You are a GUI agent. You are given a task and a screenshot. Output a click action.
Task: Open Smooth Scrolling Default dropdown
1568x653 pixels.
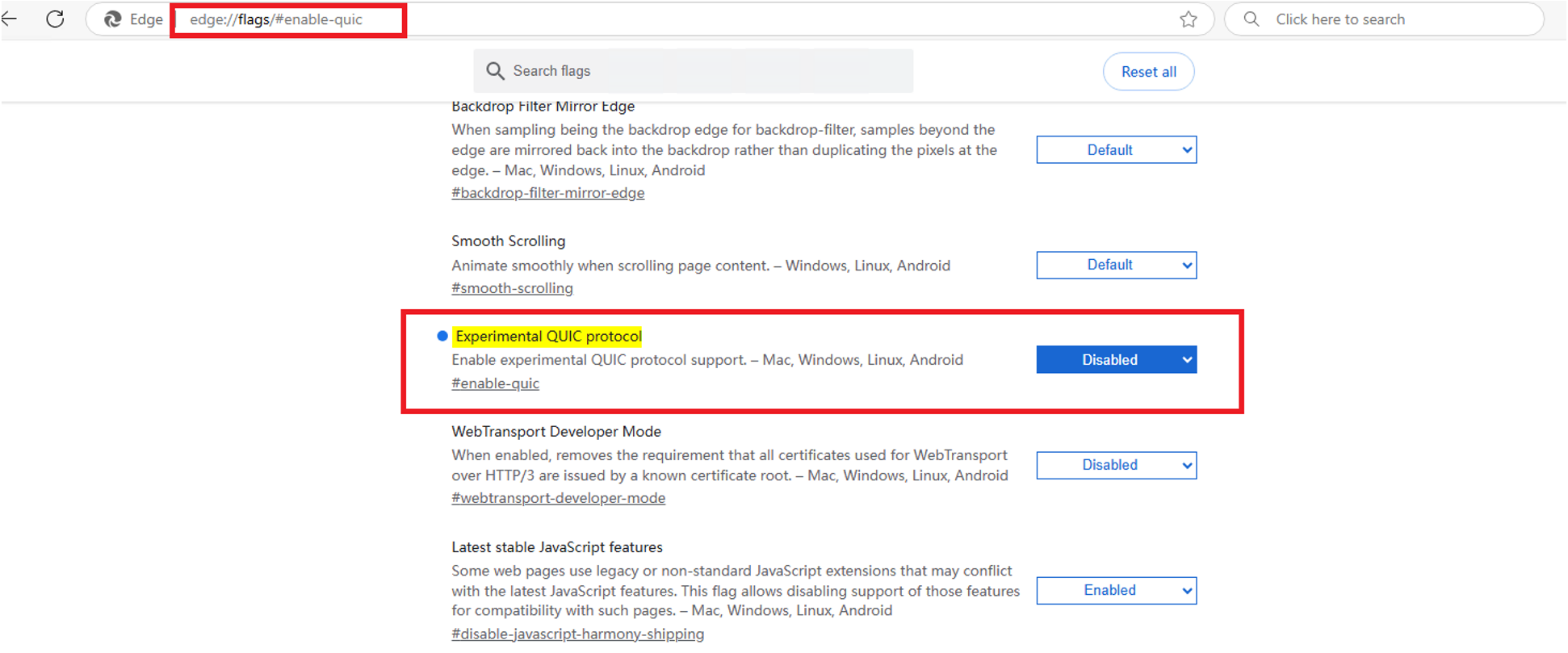point(1116,265)
